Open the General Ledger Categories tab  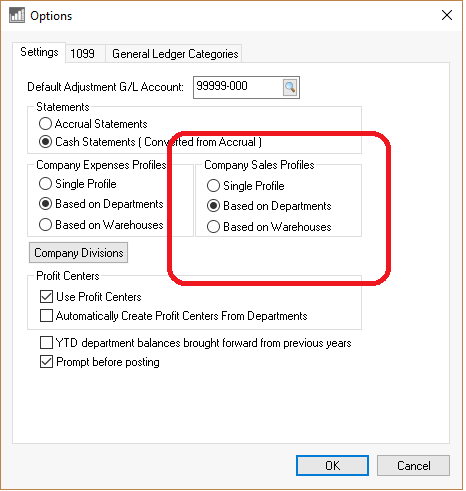point(175,53)
